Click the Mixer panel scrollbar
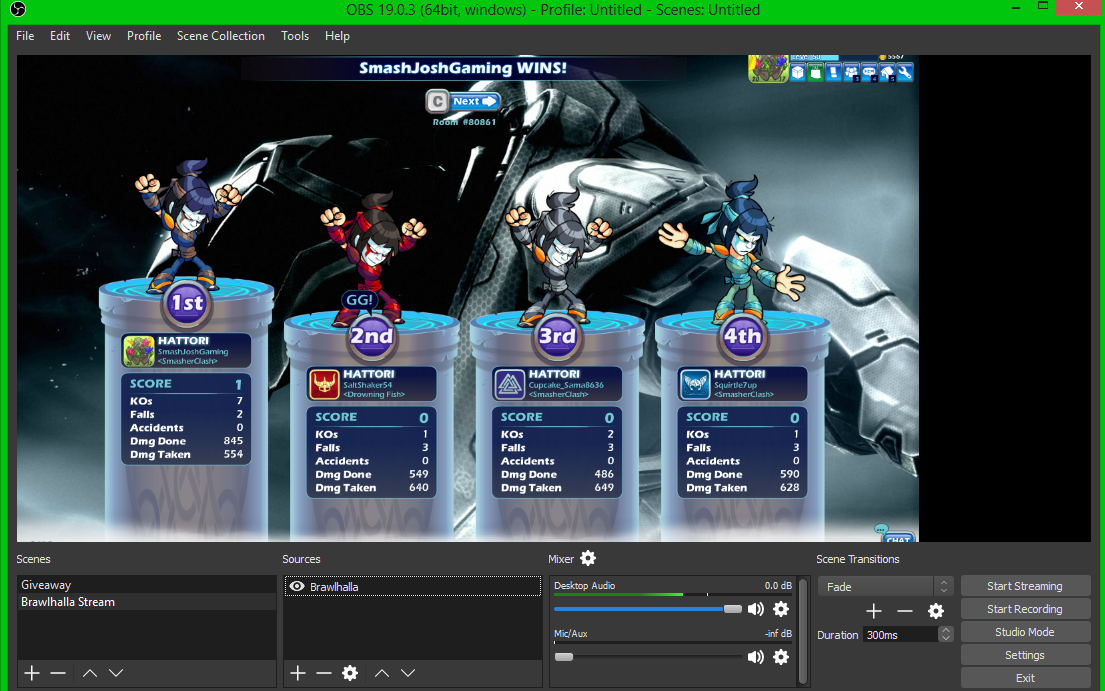Image resolution: width=1105 pixels, height=691 pixels. click(x=803, y=631)
